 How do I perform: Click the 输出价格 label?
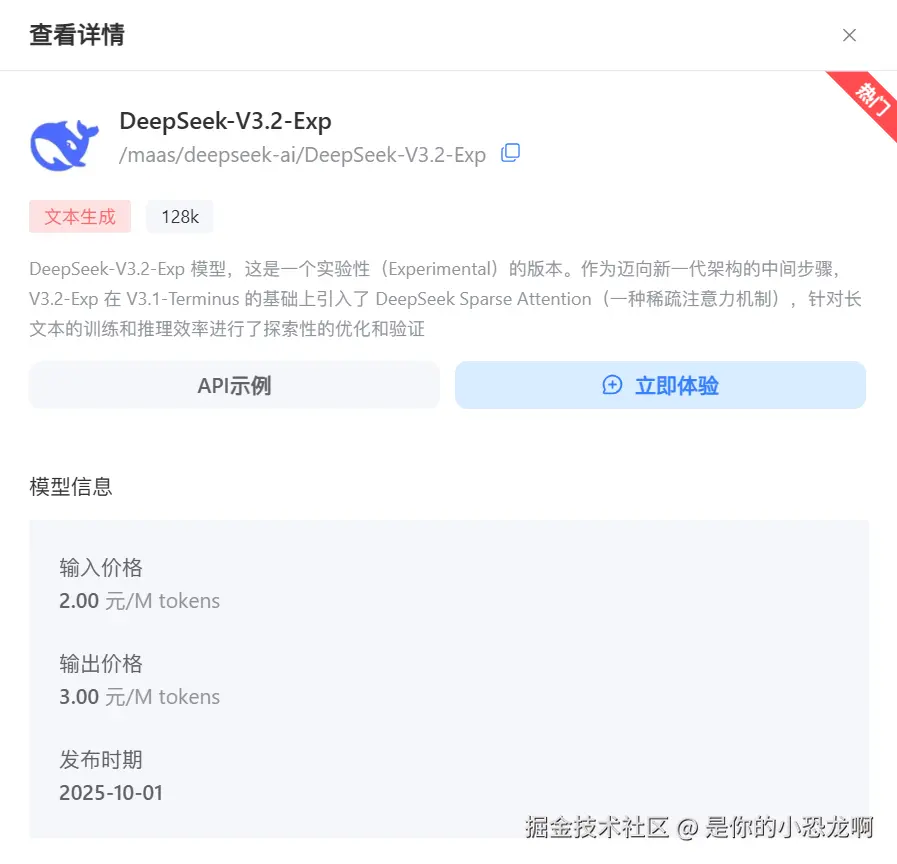101,664
